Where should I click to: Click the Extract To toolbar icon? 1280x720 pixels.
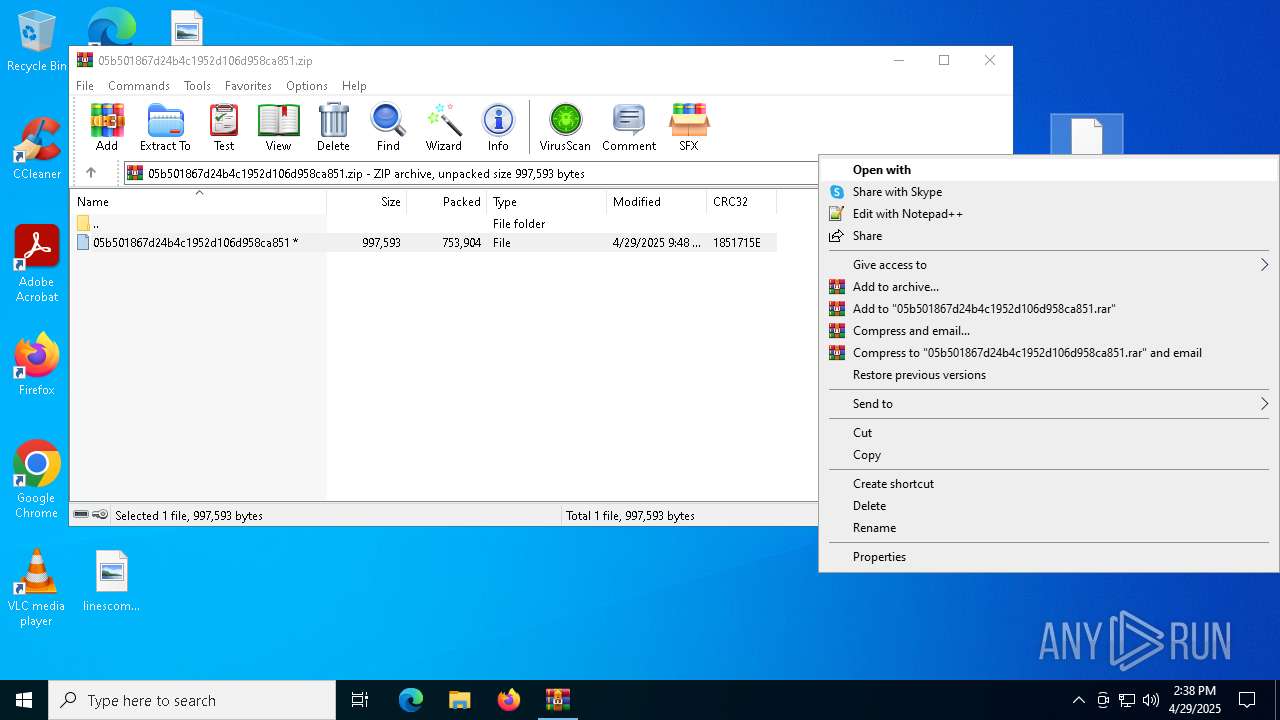(x=165, y=127)
